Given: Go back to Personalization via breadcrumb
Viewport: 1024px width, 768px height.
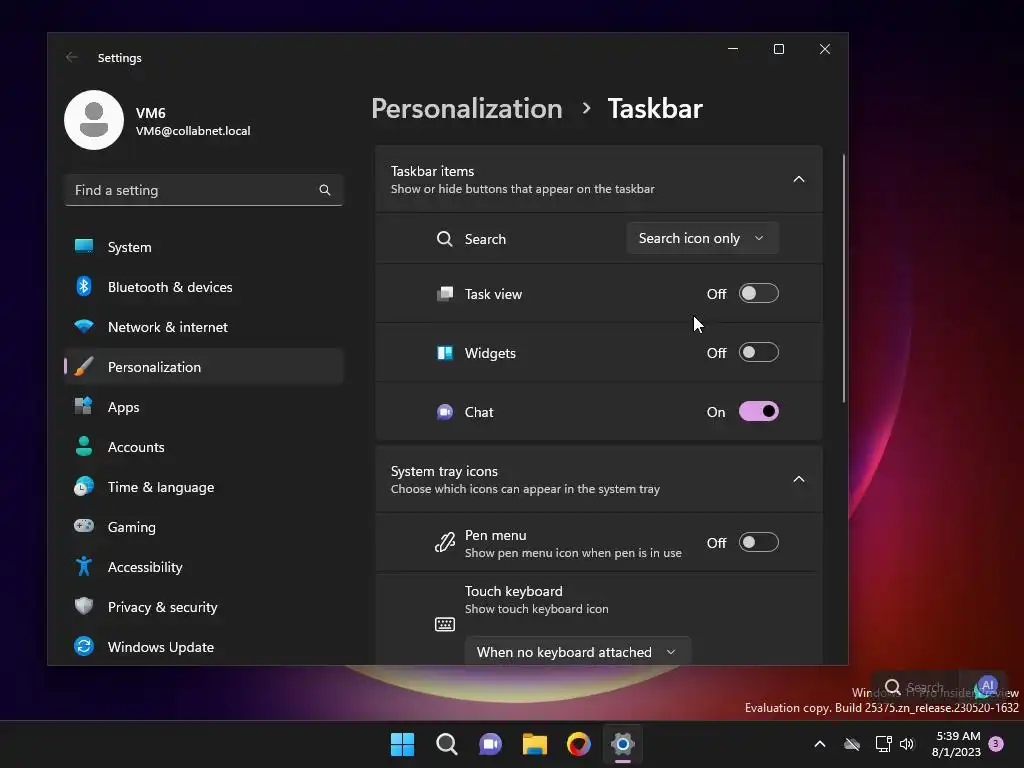Looking at the screenshot, I should pyautogui.click(x=467, y=108).
